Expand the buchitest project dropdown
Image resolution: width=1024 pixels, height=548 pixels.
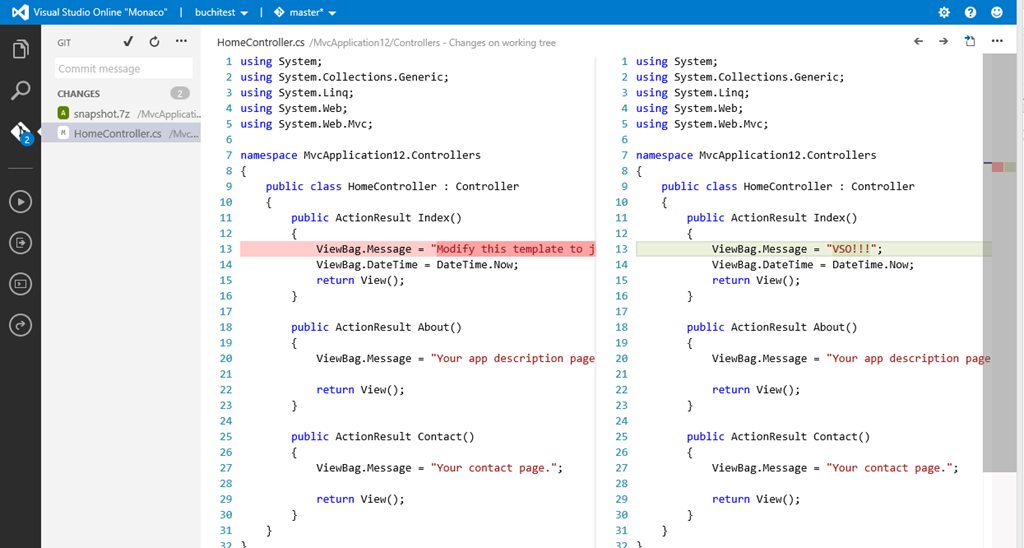222,12
